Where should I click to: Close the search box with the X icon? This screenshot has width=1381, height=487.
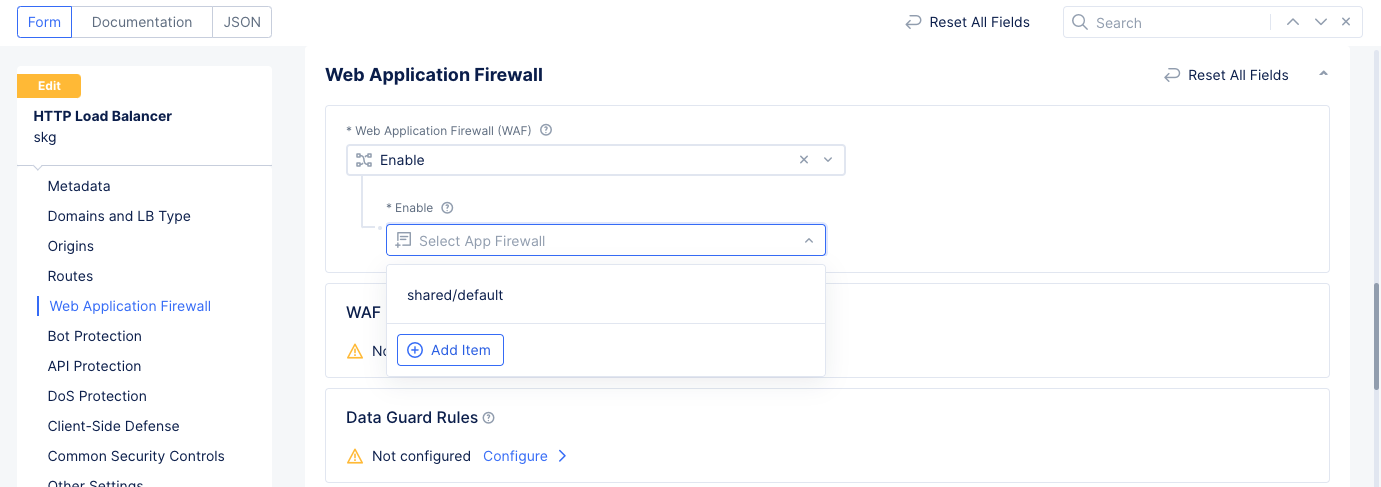pos(1346,22)
